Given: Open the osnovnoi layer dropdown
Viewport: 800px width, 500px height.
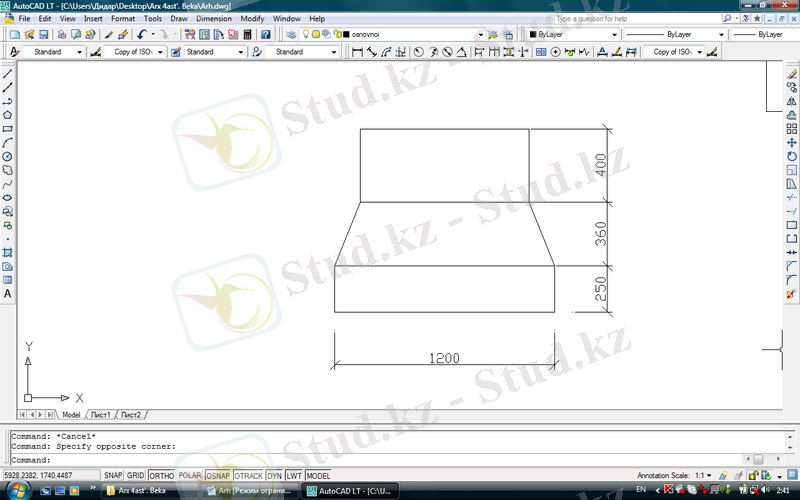Looking at the screenshot, I should tap(480, 34).
